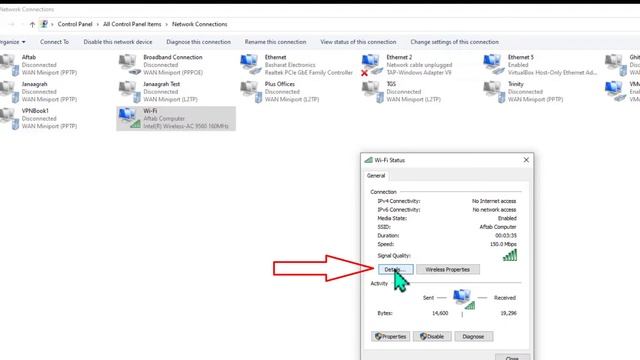
Task: Select the Aftab connection icon
Action: (x=9, y=65)
